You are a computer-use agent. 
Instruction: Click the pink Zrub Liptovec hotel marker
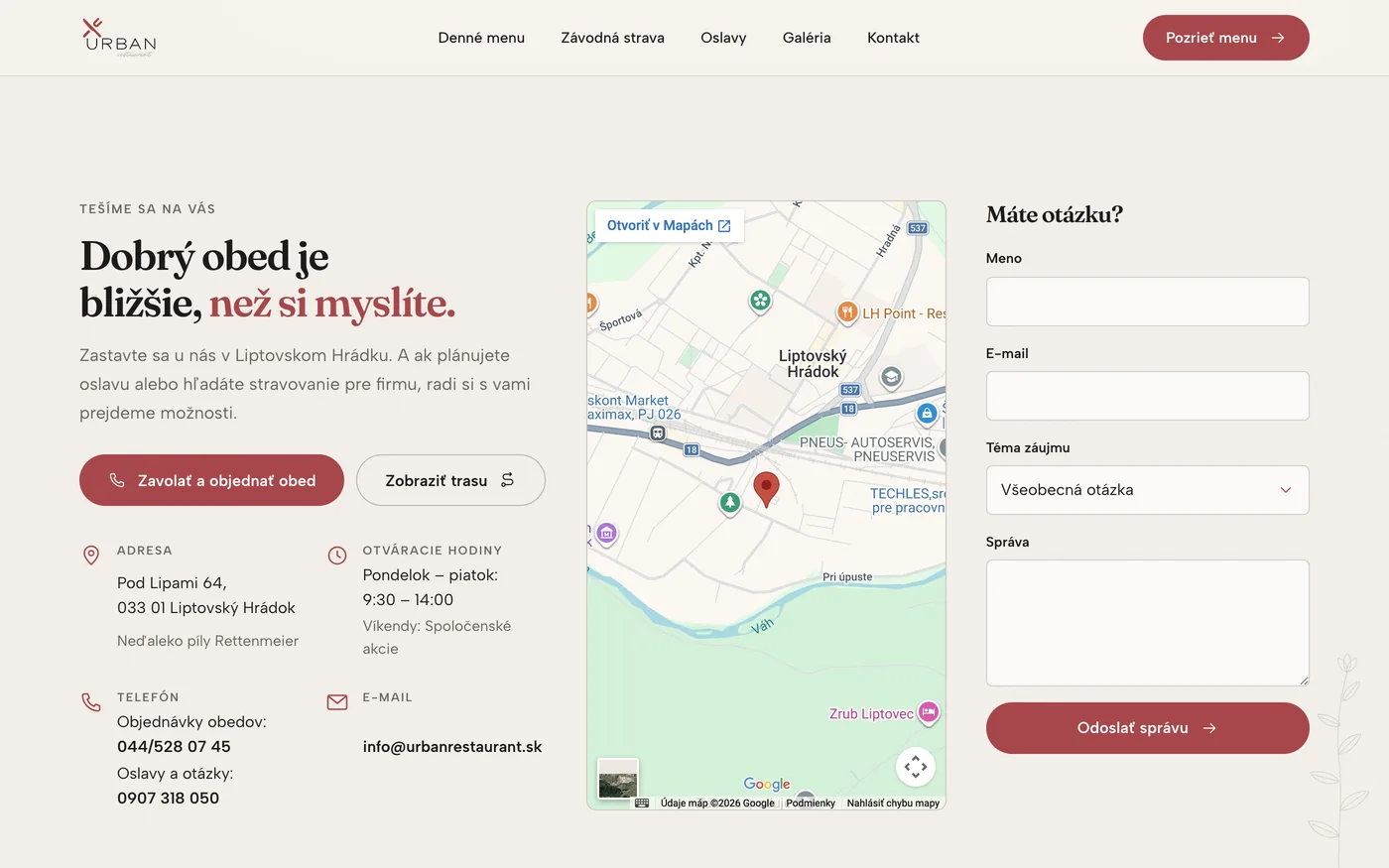click(928, 712)
